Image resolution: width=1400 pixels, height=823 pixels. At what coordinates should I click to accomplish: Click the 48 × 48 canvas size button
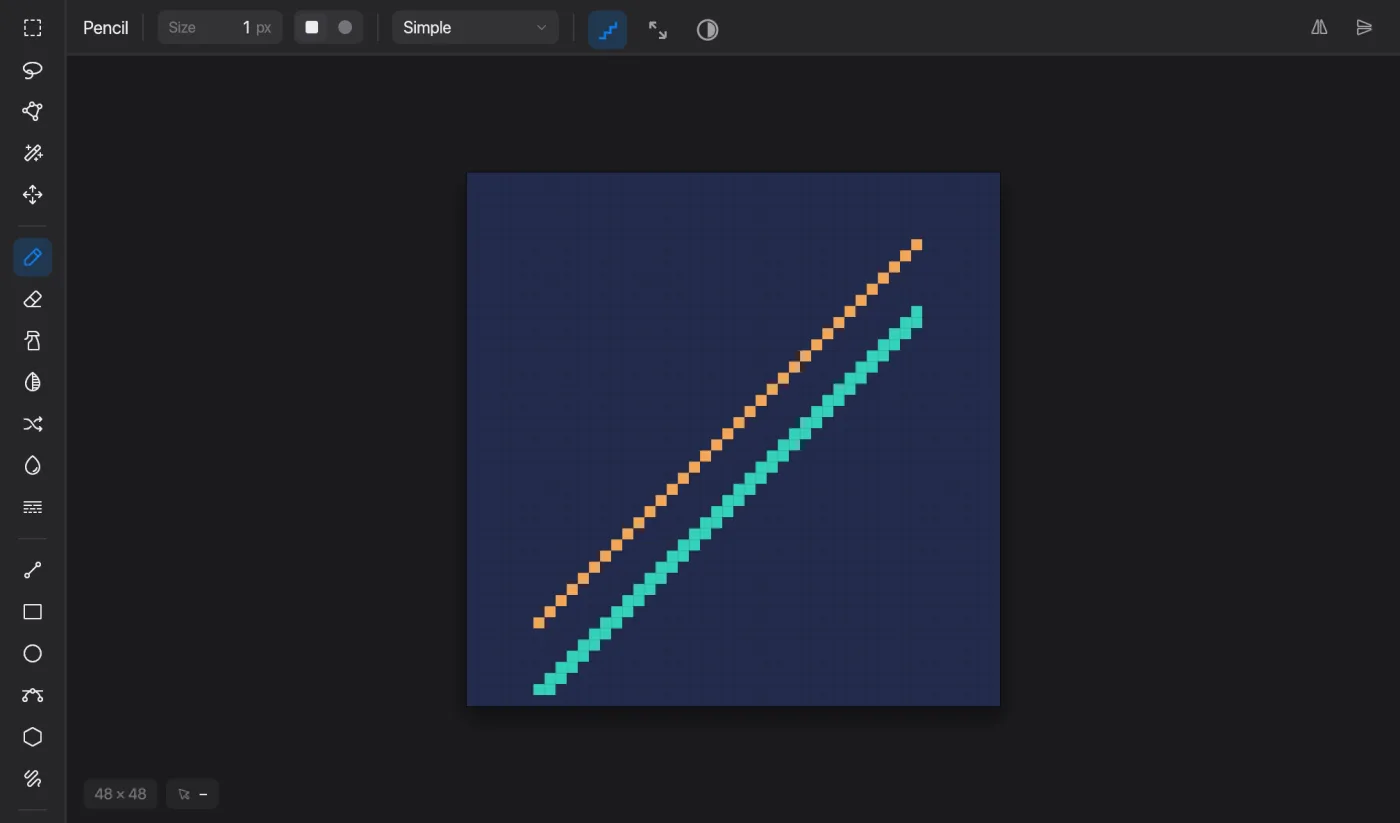(120, 794)
